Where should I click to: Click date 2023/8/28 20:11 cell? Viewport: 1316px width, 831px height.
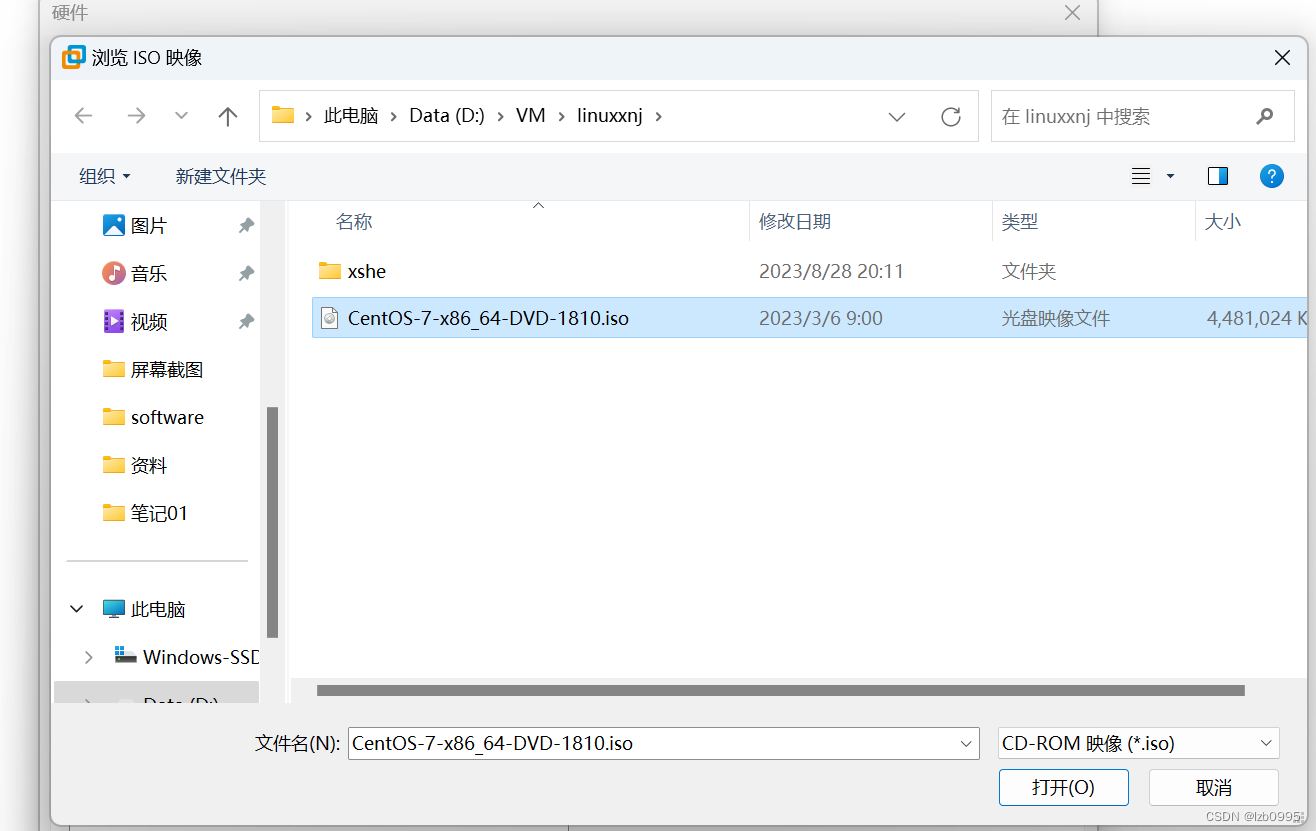point(831,271)
